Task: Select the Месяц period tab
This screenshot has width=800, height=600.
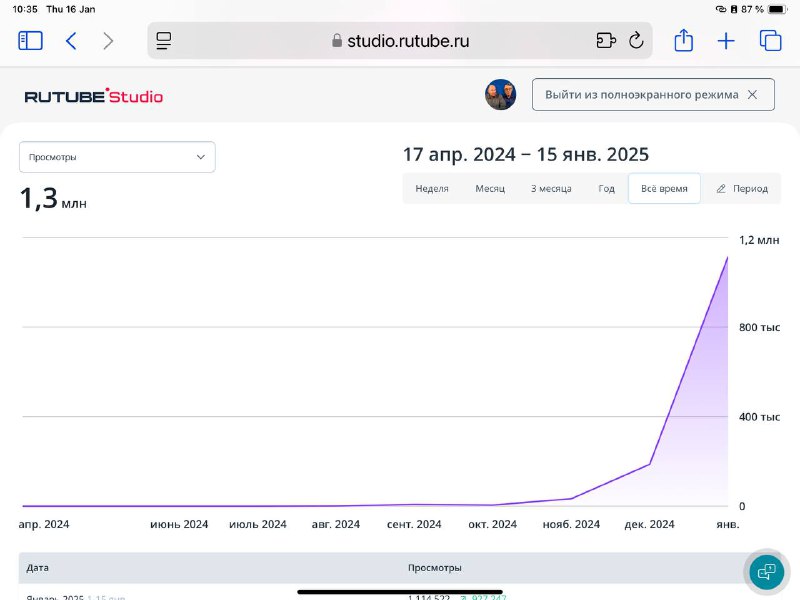Action: [x=490, y=188]
